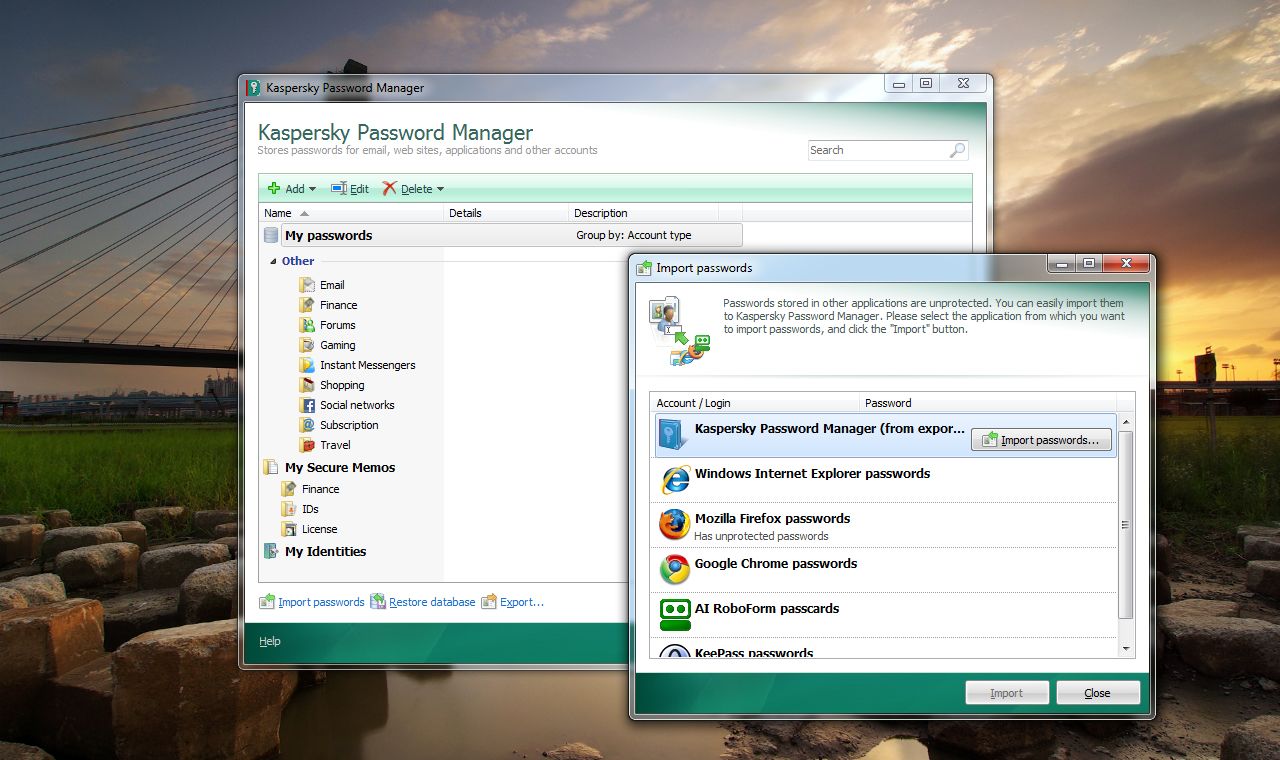1280x760 pixels.
Task: Select the My Secure Memos tree item
Action: pos(340,467)
